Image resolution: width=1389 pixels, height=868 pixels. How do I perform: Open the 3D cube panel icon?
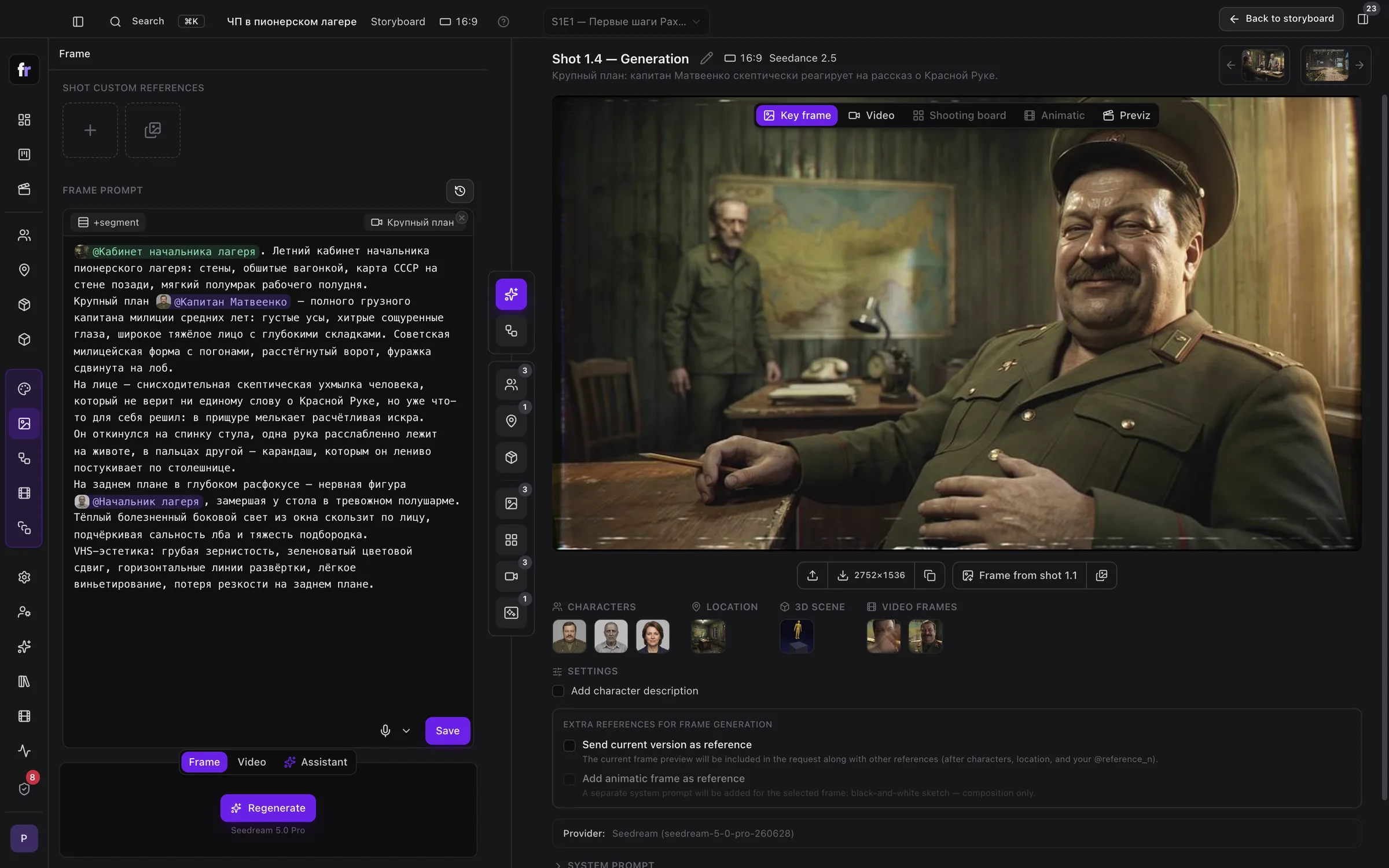511,457
